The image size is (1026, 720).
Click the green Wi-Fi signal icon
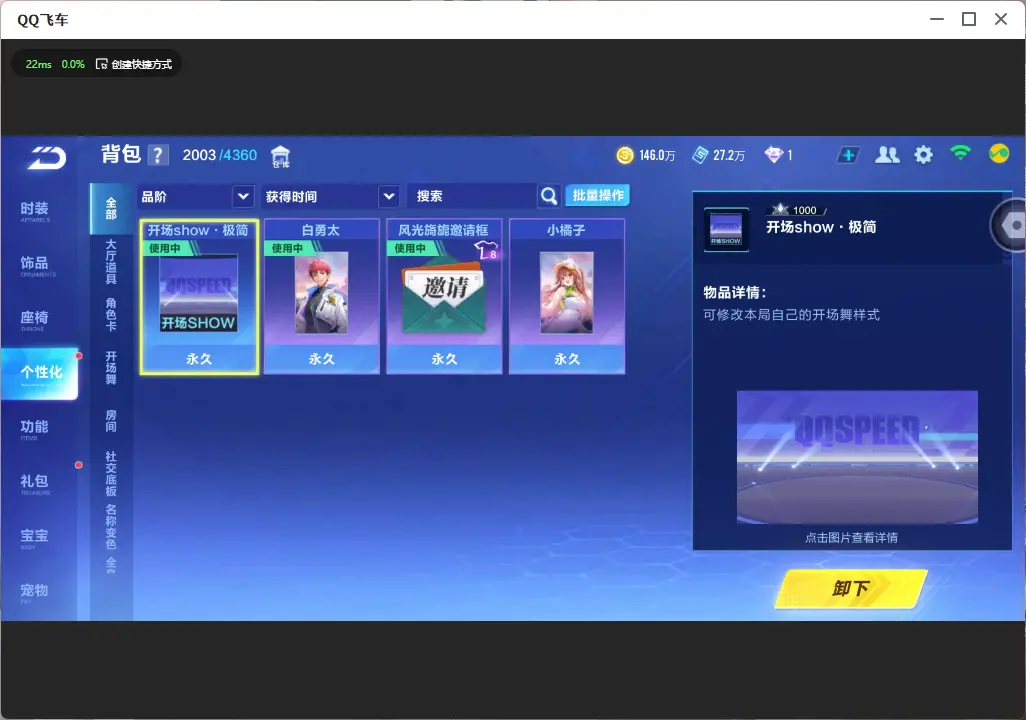[x=960, y=153]
